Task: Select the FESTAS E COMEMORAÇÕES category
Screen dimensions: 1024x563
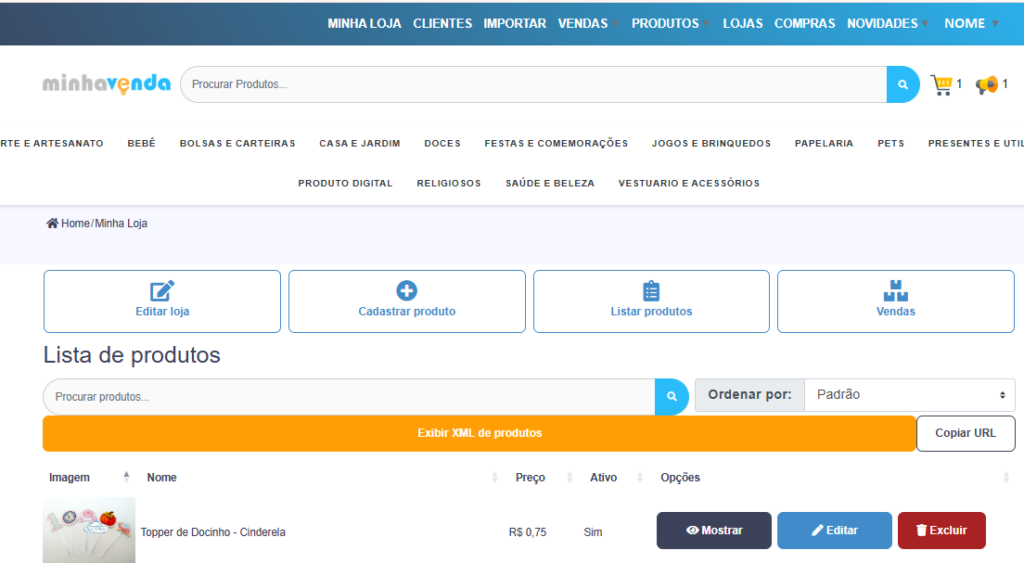Action: tap(556, 143)
